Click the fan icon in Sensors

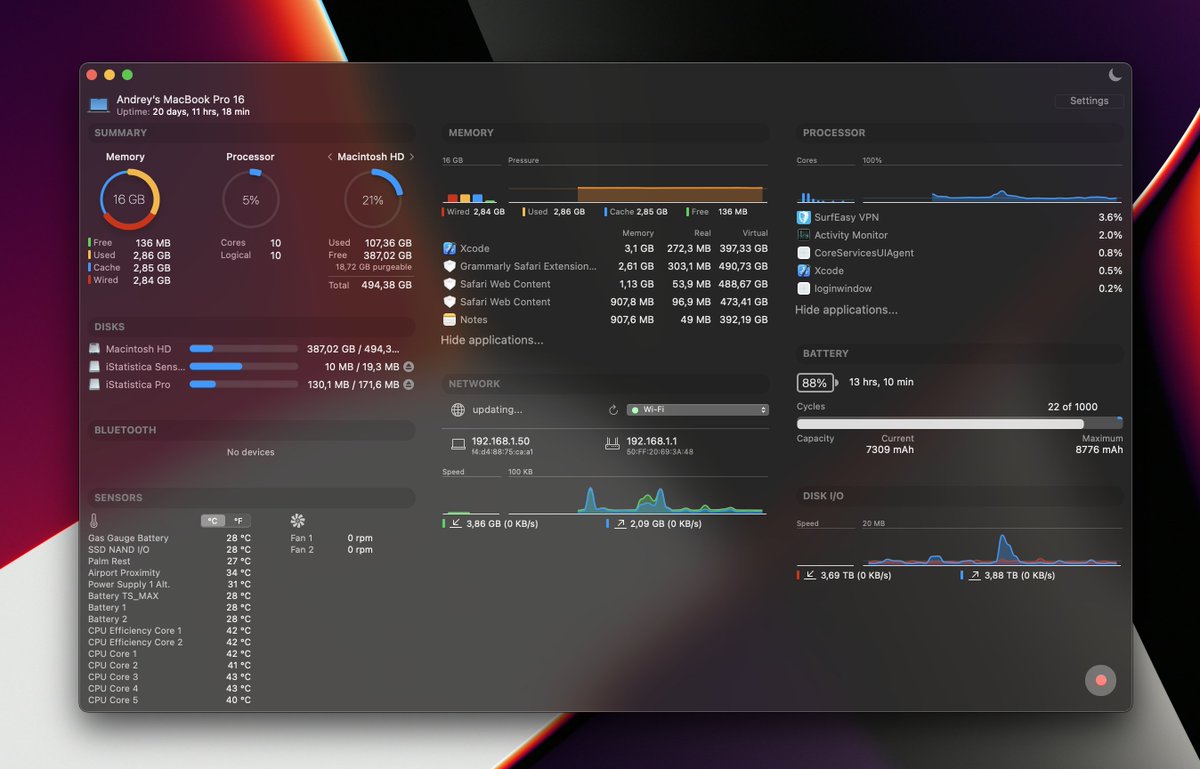tap(297, 521)
